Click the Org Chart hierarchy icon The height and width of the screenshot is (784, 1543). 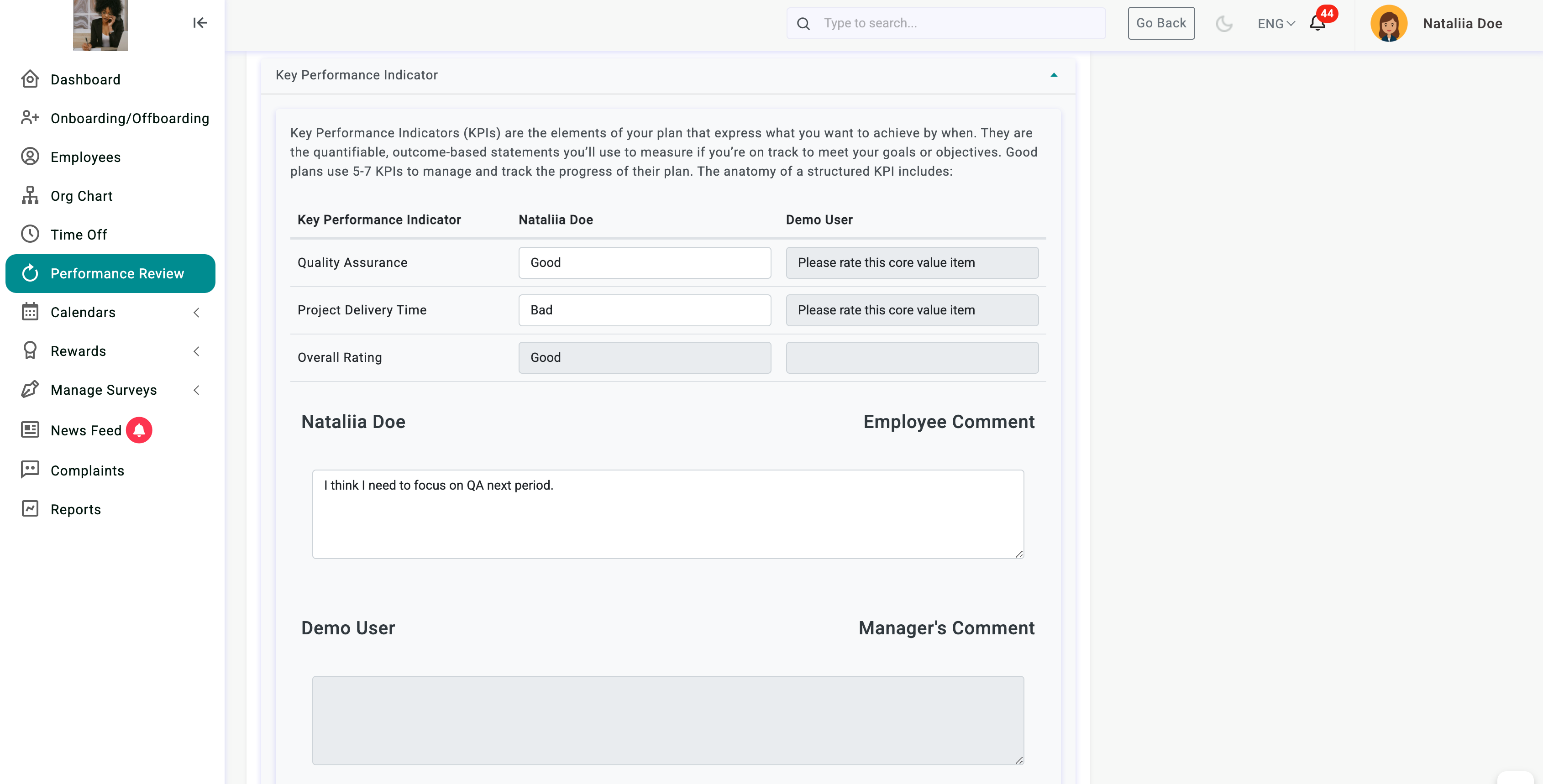click(x=30, y=195)
